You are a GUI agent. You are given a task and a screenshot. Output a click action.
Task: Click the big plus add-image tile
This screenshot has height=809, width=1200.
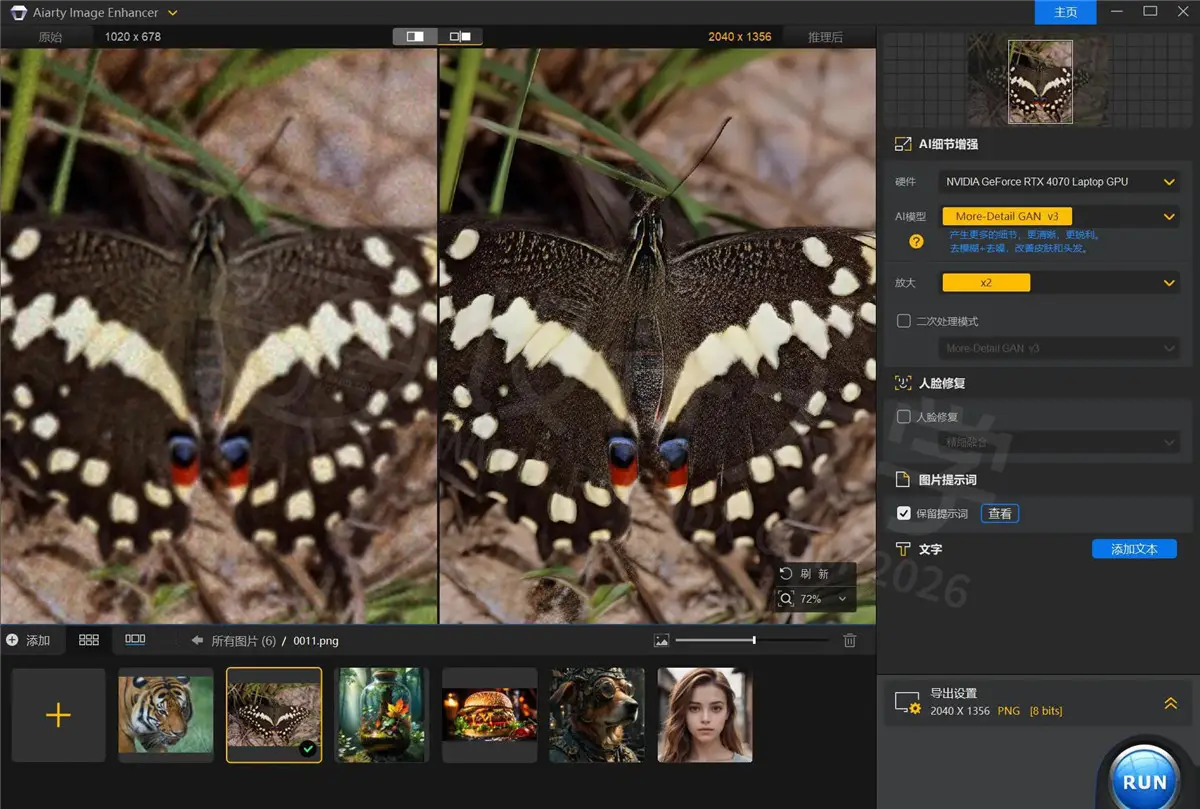coord(59,715)
